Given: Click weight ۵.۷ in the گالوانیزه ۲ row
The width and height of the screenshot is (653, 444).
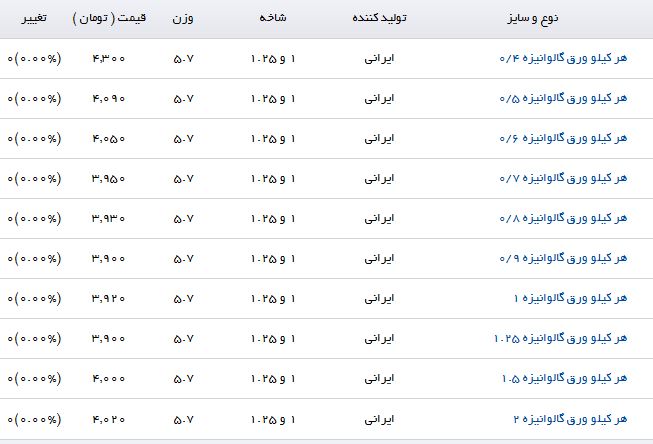Looking at the screenshot, I should [x=183, y=419].
